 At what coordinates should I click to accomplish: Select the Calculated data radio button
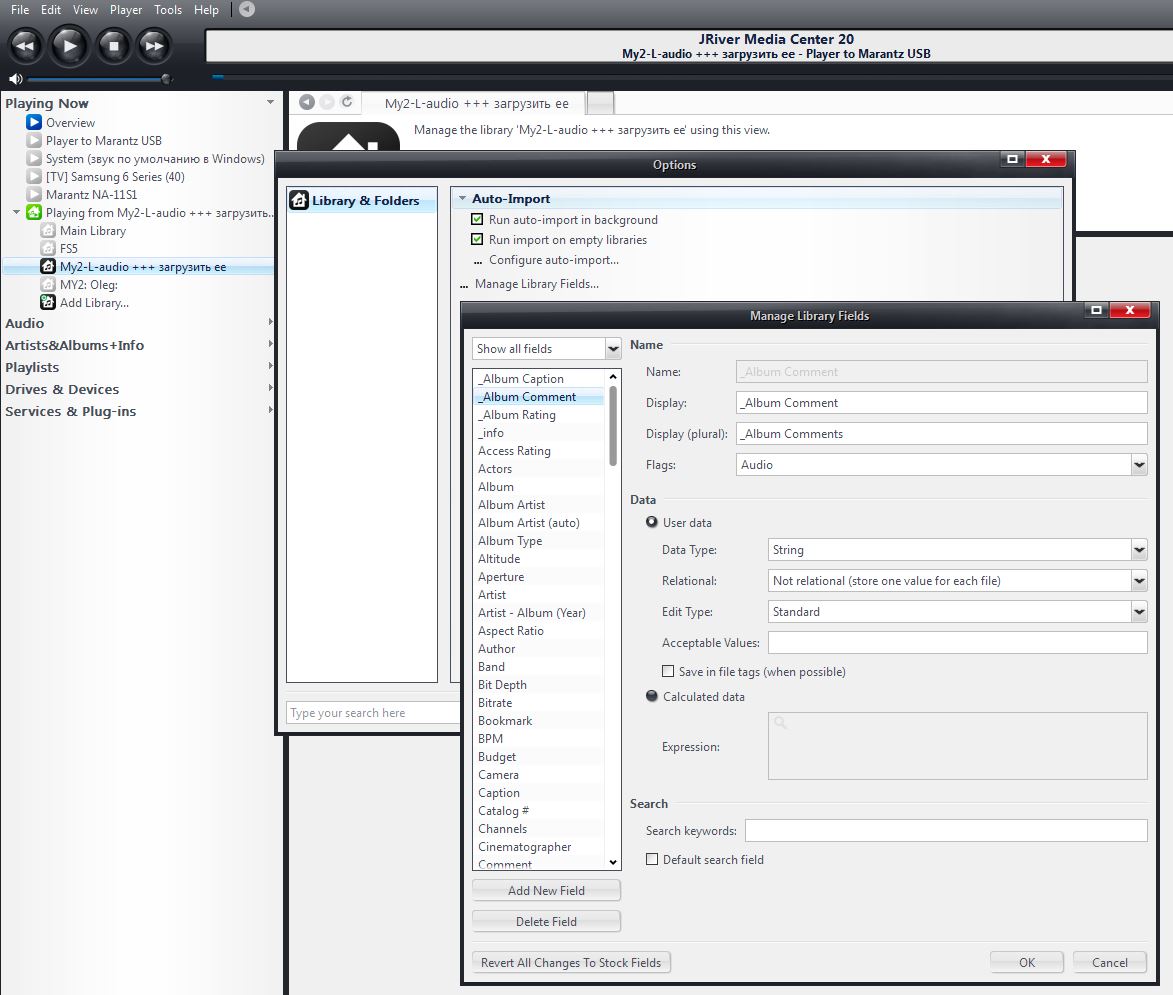pyautogui.click(x=652, y=696)
